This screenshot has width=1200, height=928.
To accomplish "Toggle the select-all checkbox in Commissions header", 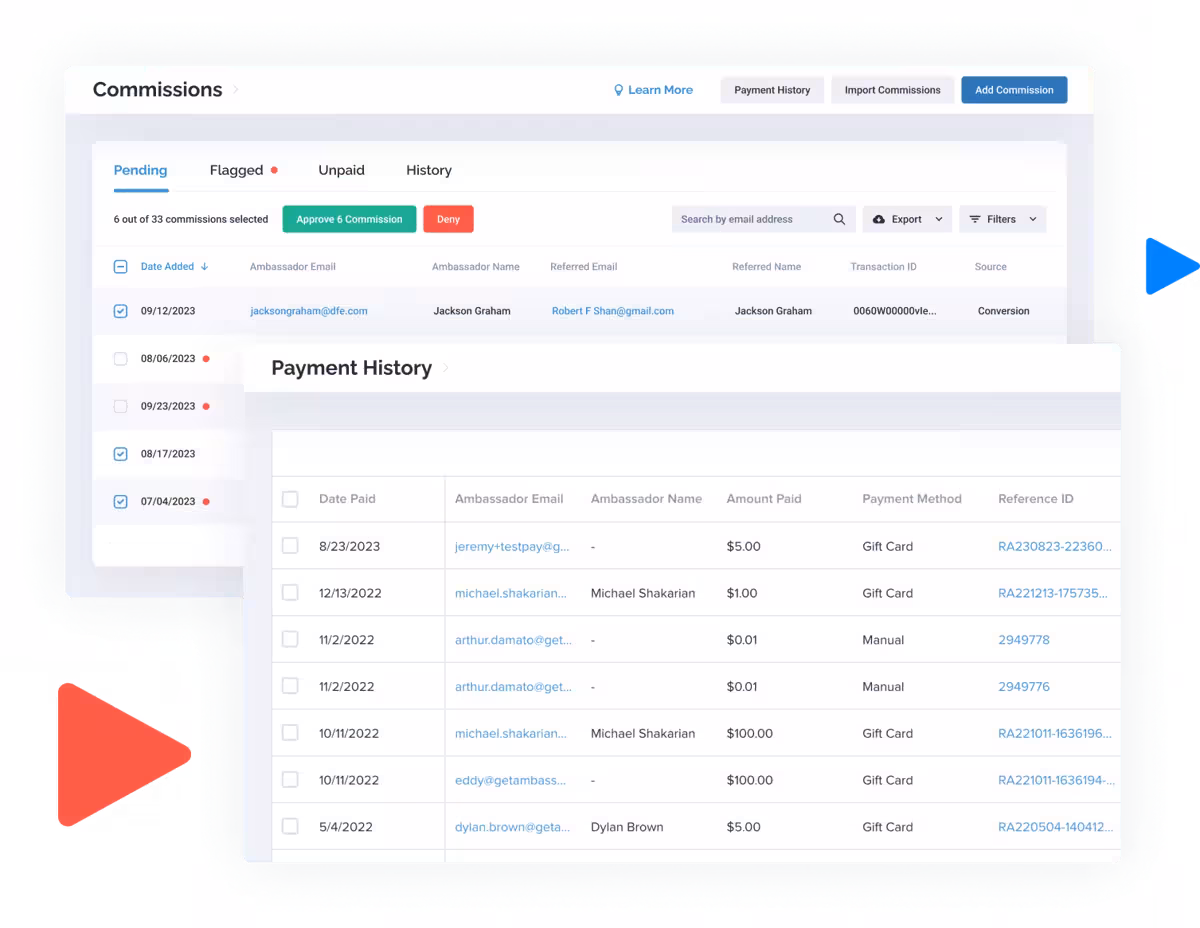I will pyautogui.click(x=120, y=267).
